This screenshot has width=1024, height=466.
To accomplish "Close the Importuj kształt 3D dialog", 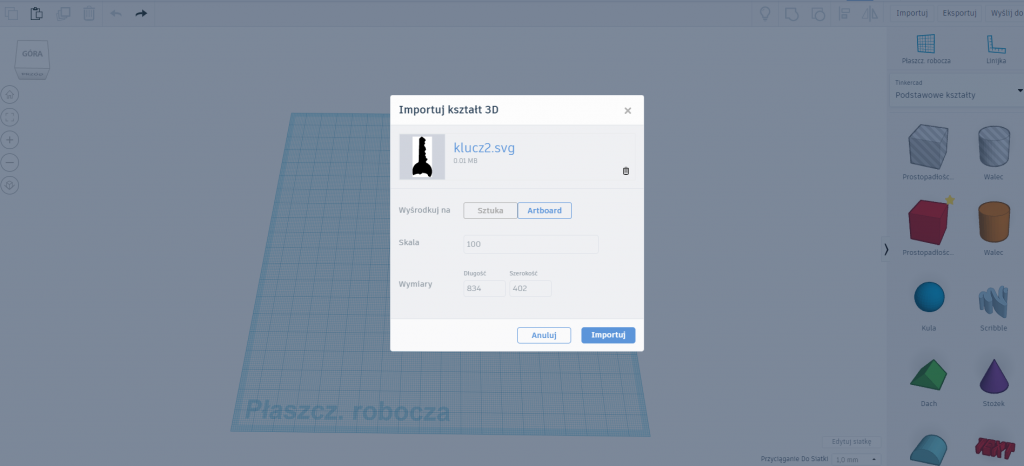I will [x=628, y=110].
